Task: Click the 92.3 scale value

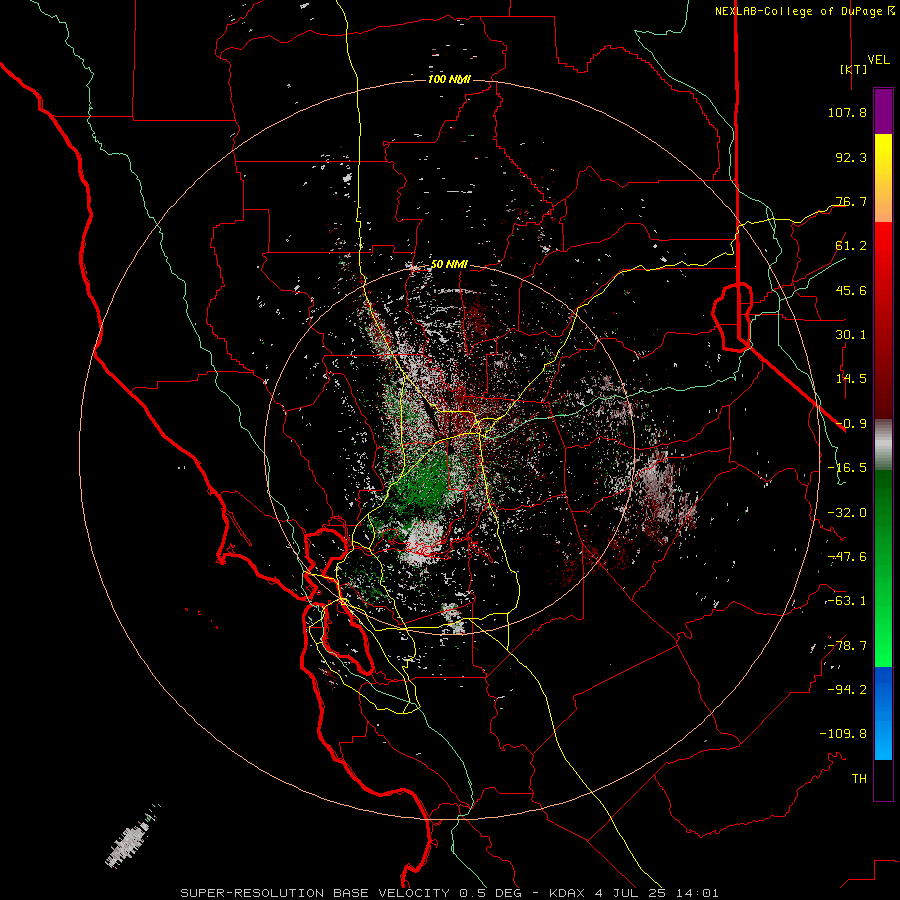Action: [x=851, y=157]
